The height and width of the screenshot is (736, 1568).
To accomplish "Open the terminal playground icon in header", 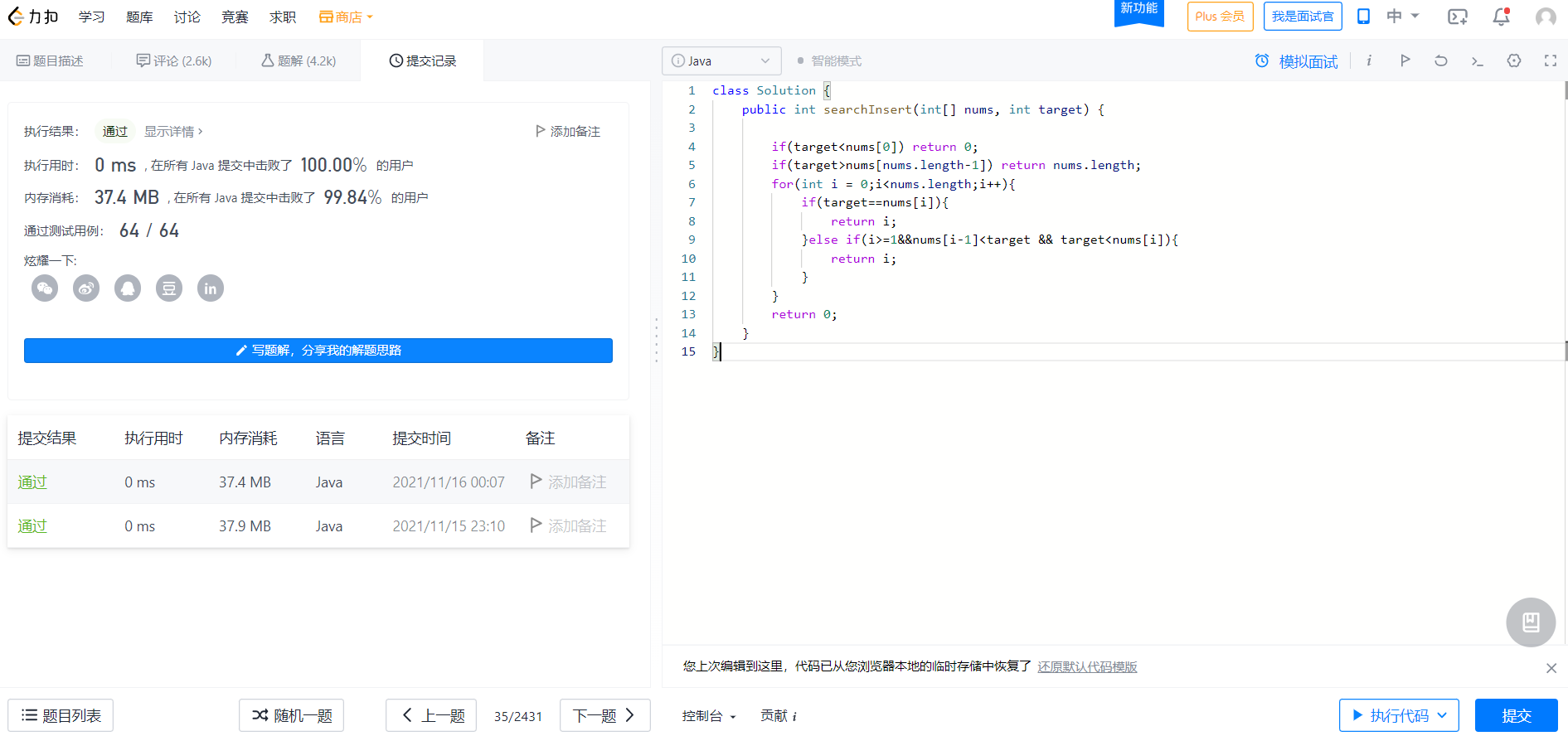I will click(1457, 17).
